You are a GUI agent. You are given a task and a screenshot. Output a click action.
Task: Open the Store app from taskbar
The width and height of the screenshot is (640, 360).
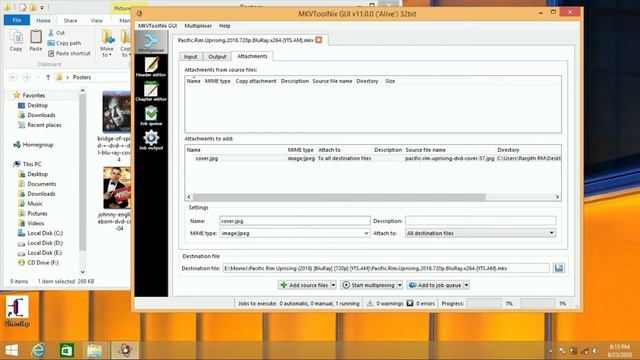coord(67,350)
